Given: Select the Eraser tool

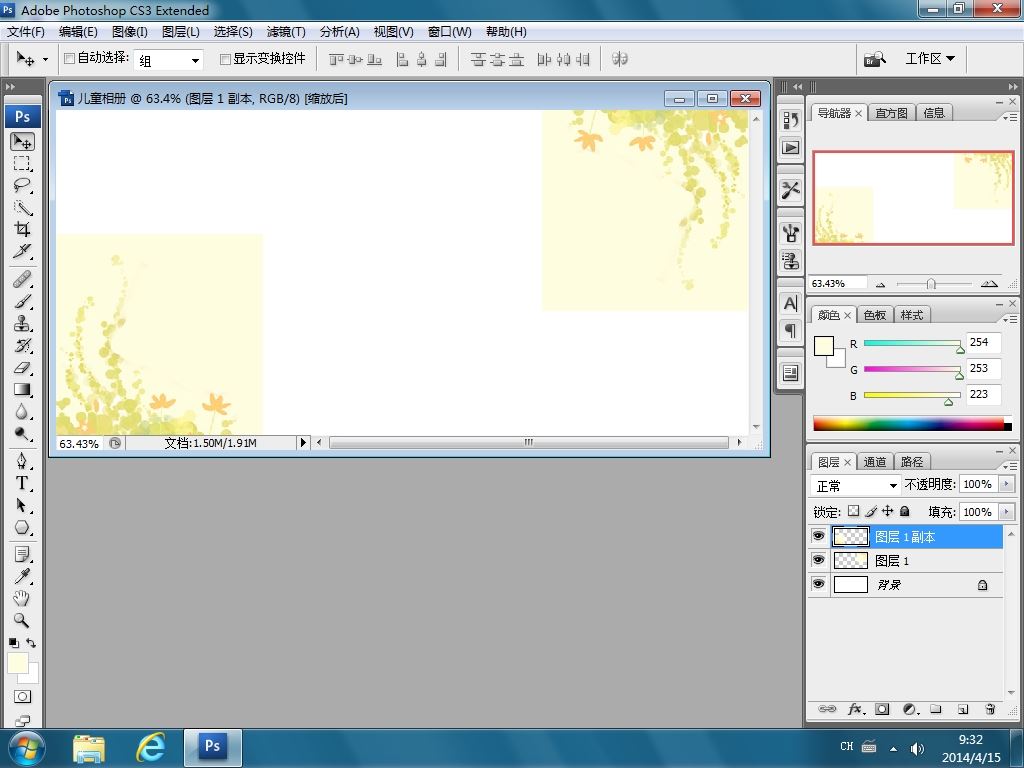Looking at the screenshot, I should (x=22, y=368).
